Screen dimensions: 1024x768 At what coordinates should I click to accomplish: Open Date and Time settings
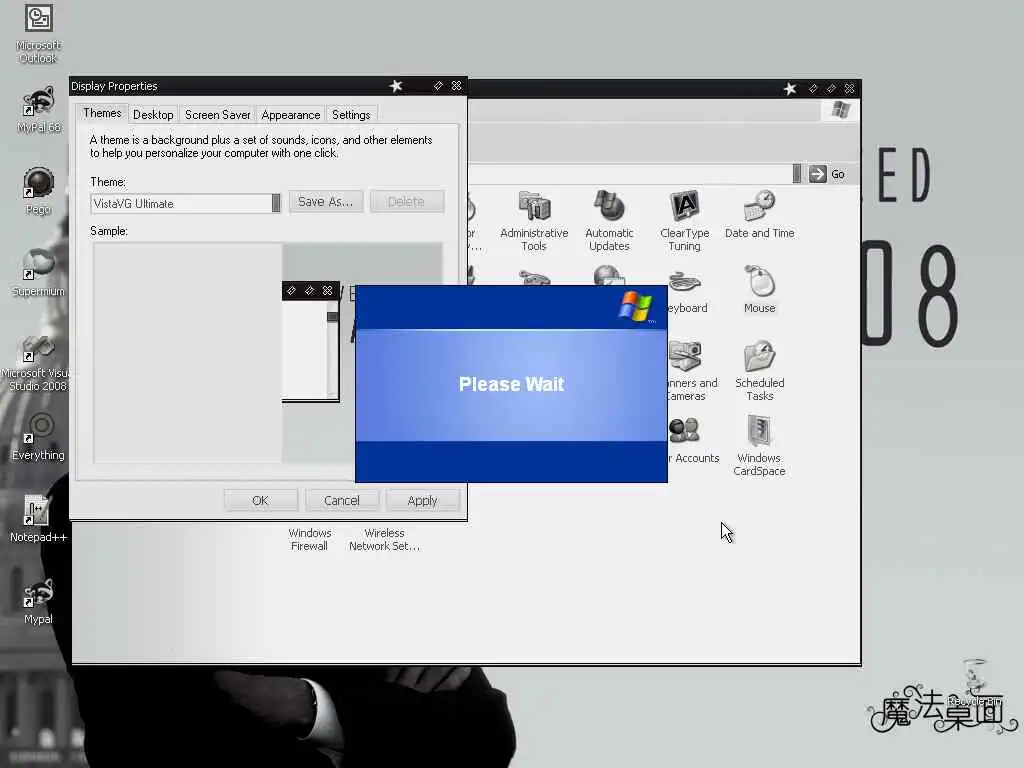pyautogui.click(x=760, y=214)
